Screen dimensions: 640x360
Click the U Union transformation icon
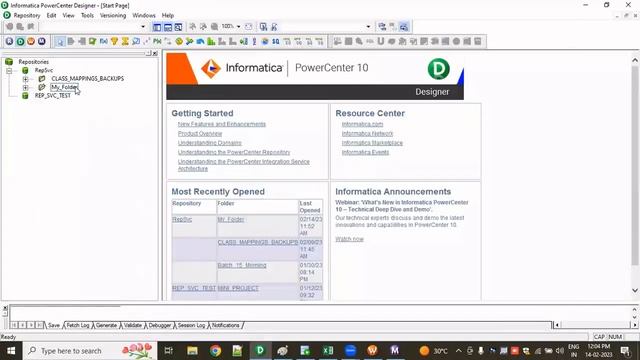tap(381, 41)
